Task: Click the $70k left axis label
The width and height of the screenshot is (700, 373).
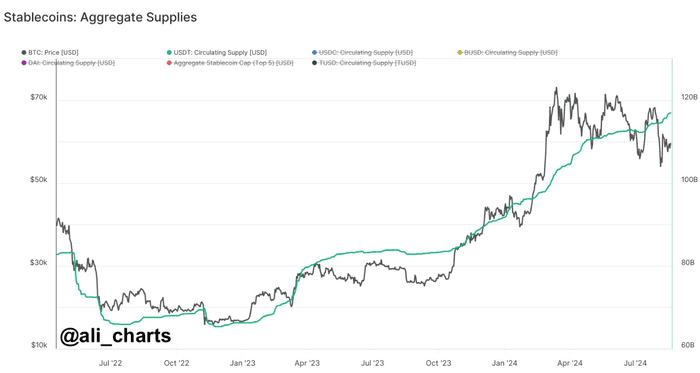Action: [39, 97]
